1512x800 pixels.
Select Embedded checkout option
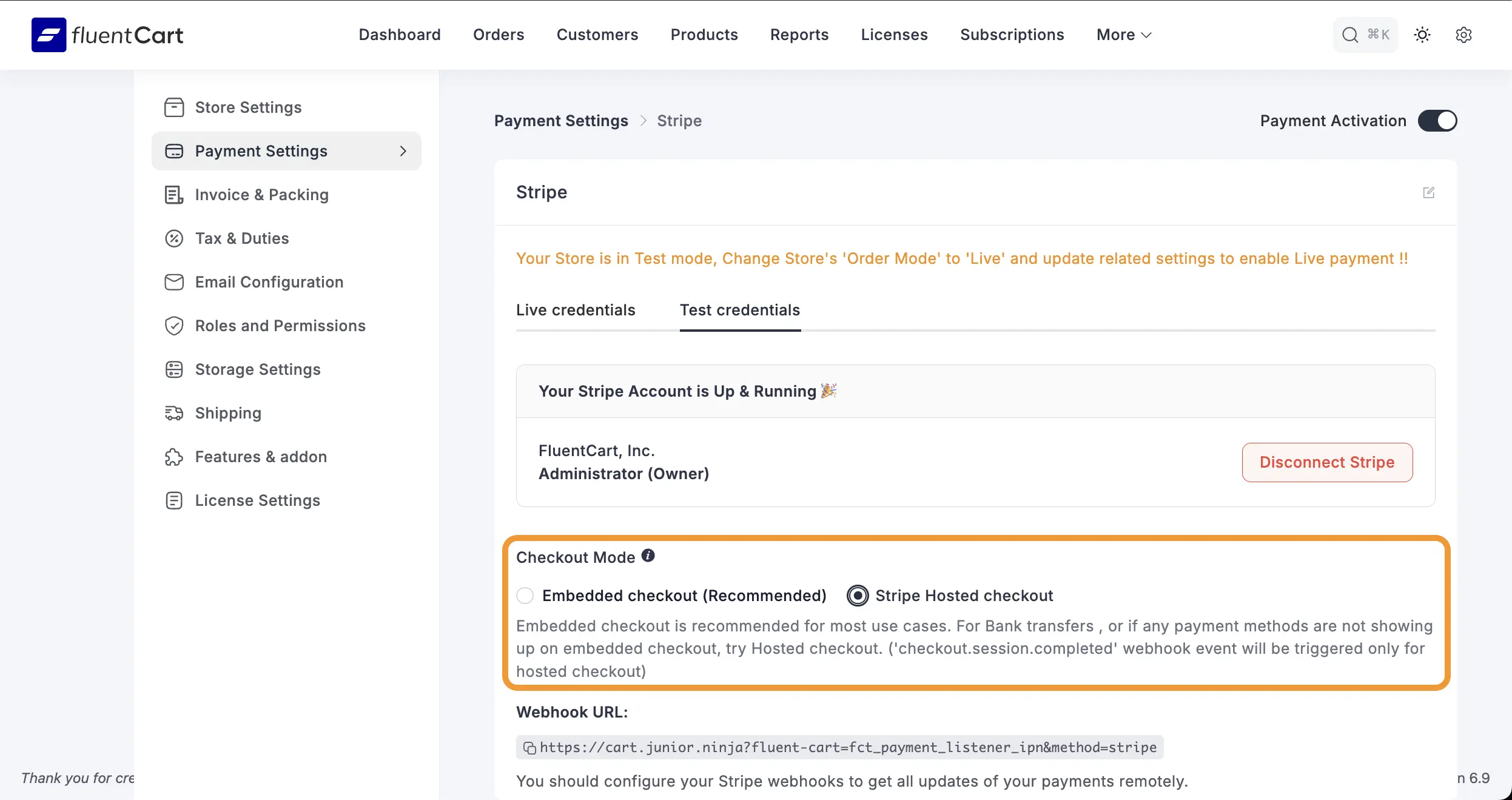point(524,596)
